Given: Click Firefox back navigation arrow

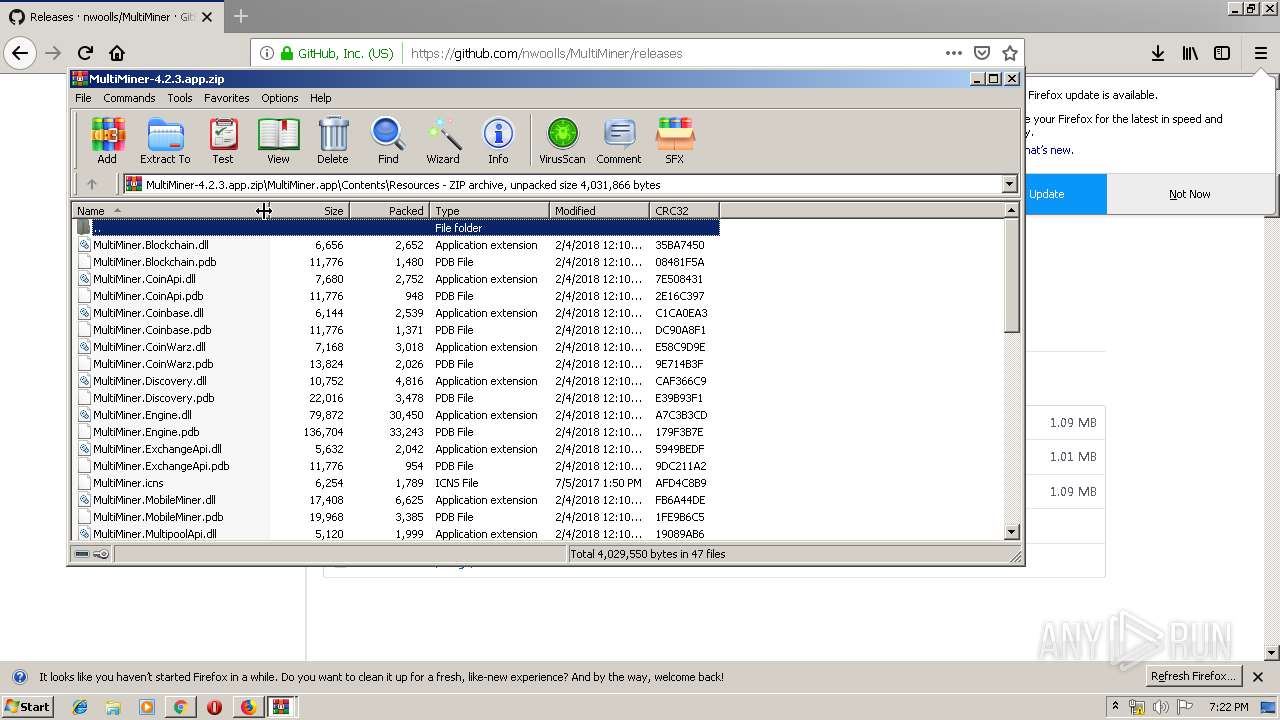Looking at the screenshot, I should coord(20,53).
